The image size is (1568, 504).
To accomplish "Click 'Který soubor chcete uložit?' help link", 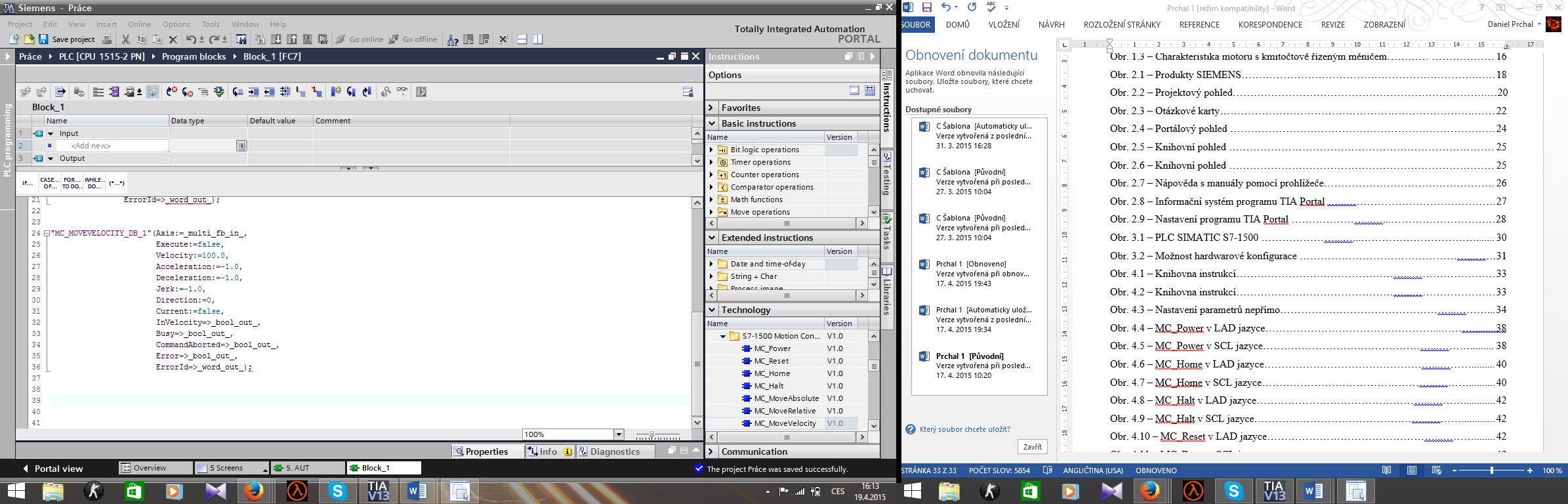I will 964,429.
